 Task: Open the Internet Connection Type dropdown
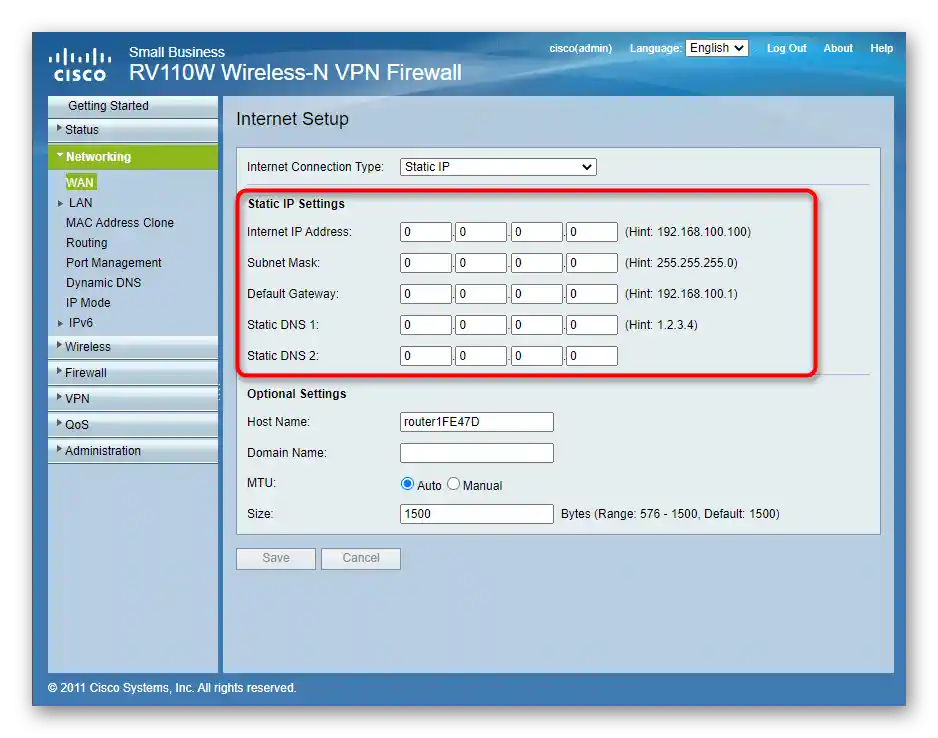[498, 167]
